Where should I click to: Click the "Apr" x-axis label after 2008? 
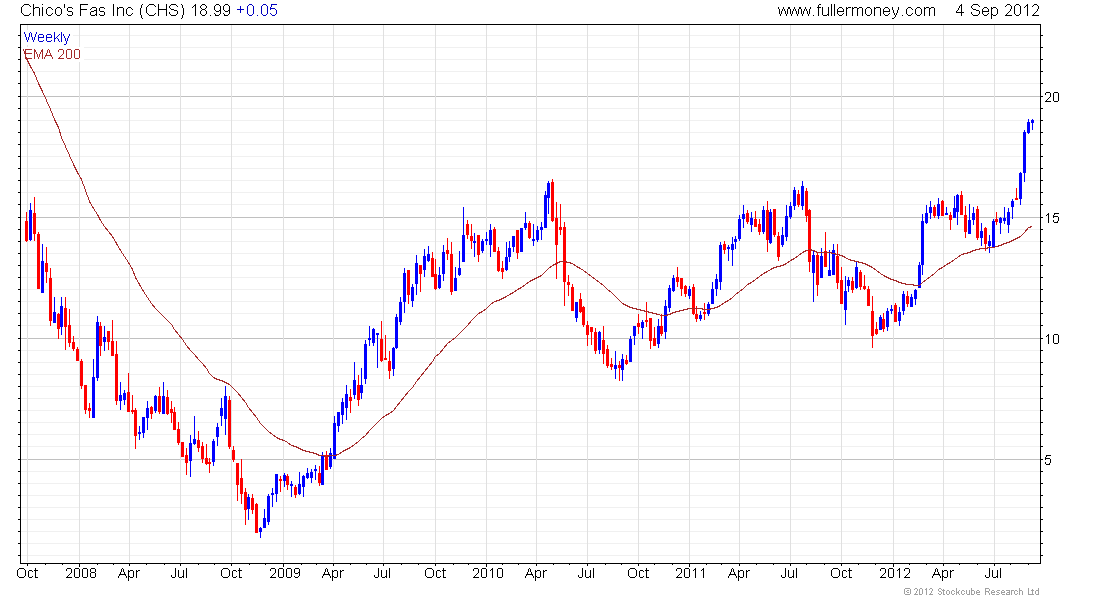129,573
